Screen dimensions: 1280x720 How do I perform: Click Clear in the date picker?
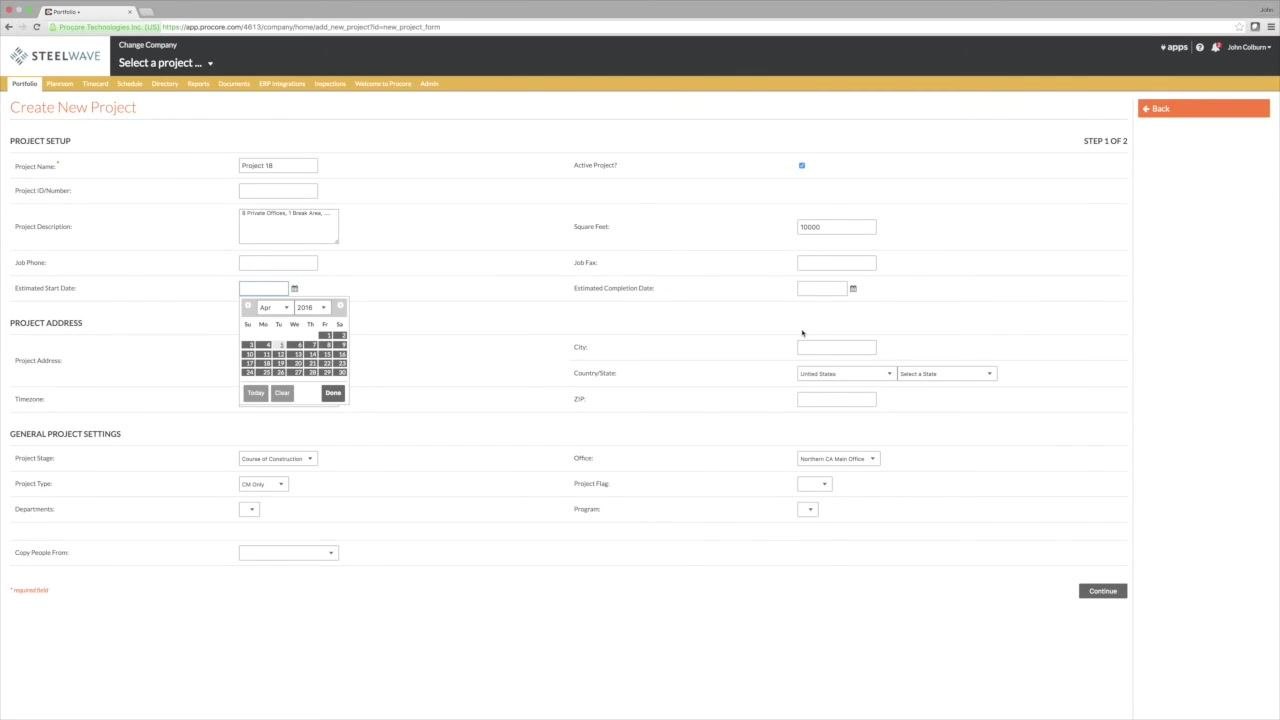(x=282, y=393)
